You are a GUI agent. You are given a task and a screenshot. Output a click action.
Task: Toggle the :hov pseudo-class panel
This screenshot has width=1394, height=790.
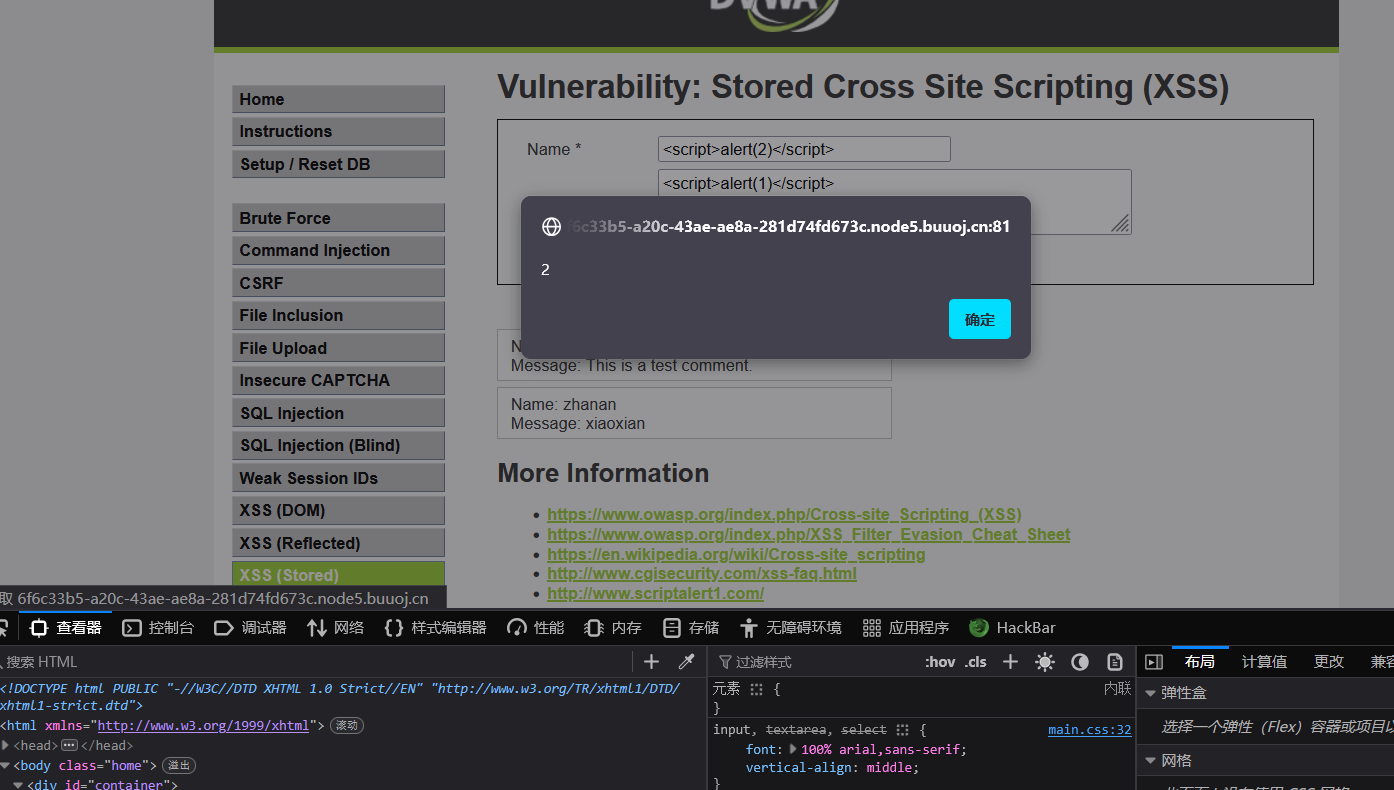(940, 662)
